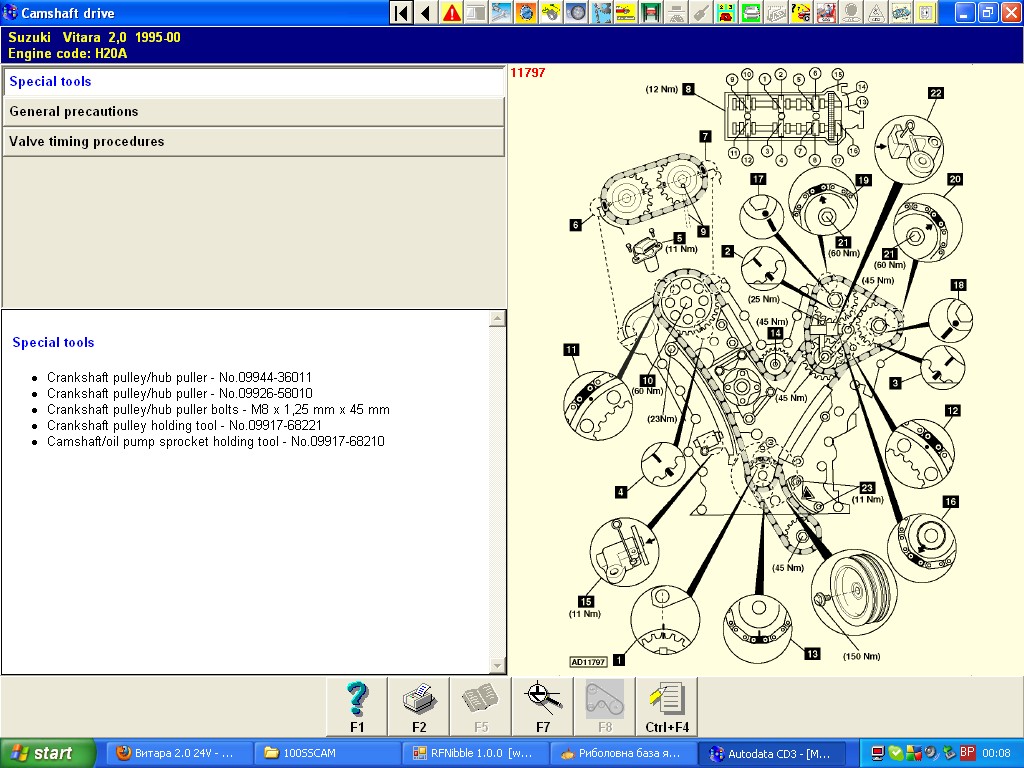Click callout 22 tensioner in diagram

tap(935, 93)
